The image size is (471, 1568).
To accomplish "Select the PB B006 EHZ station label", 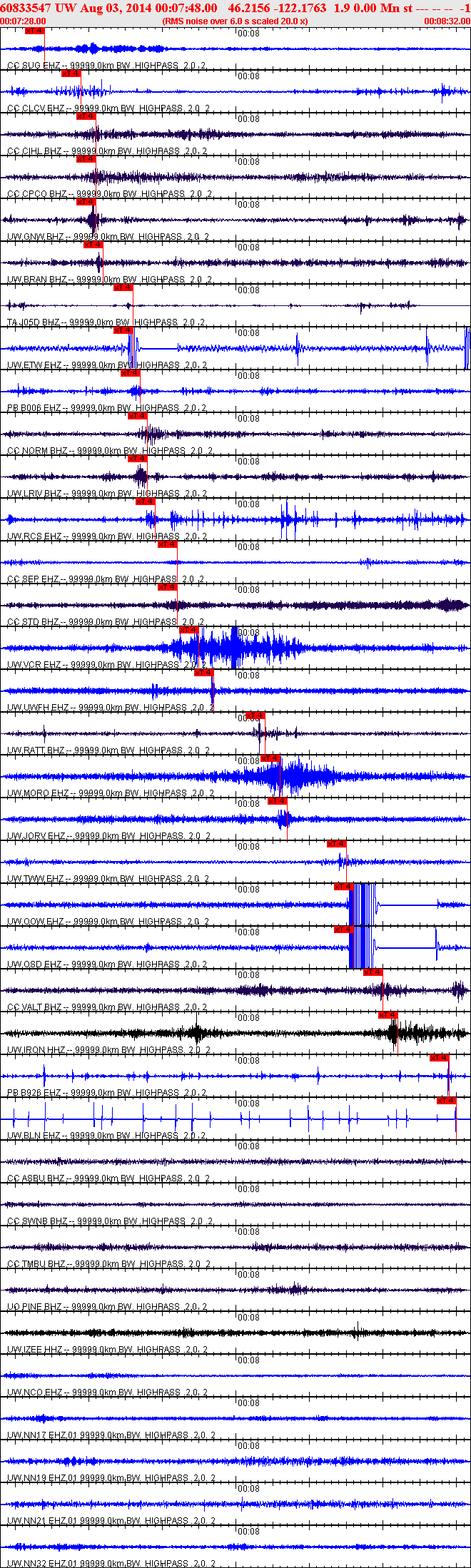I will (107, 408).
